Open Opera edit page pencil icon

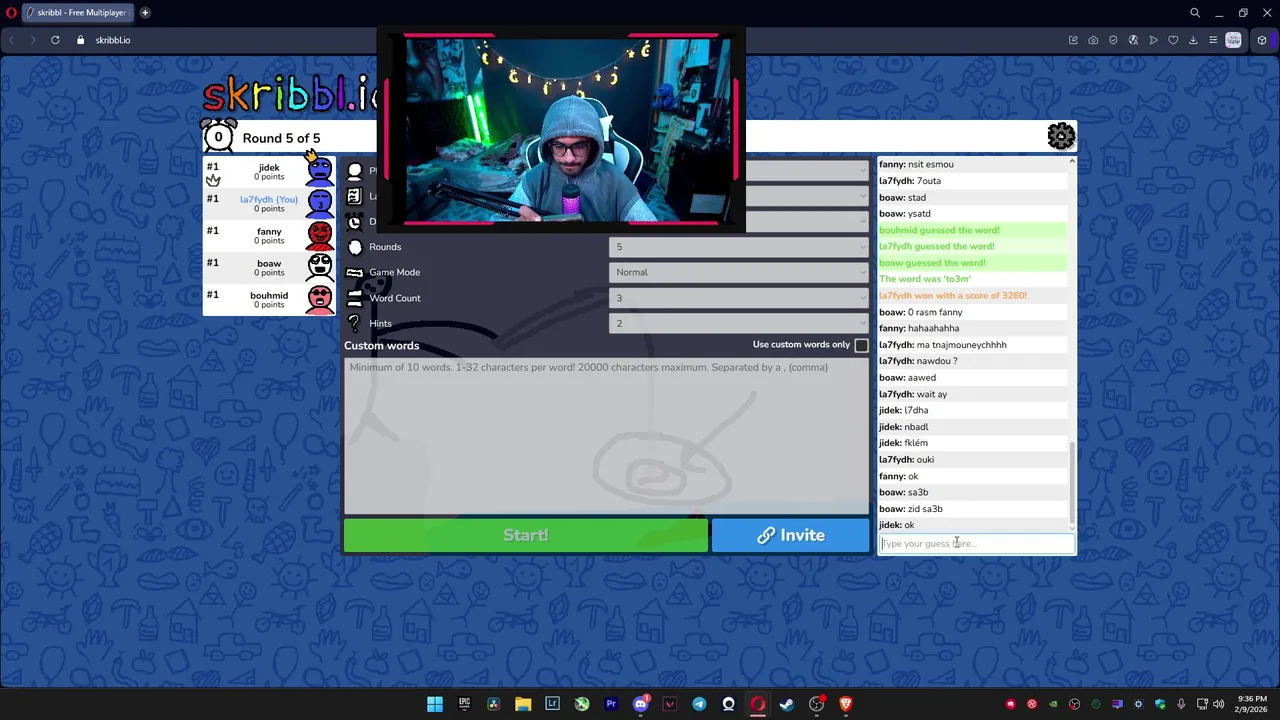point(1073,40)
